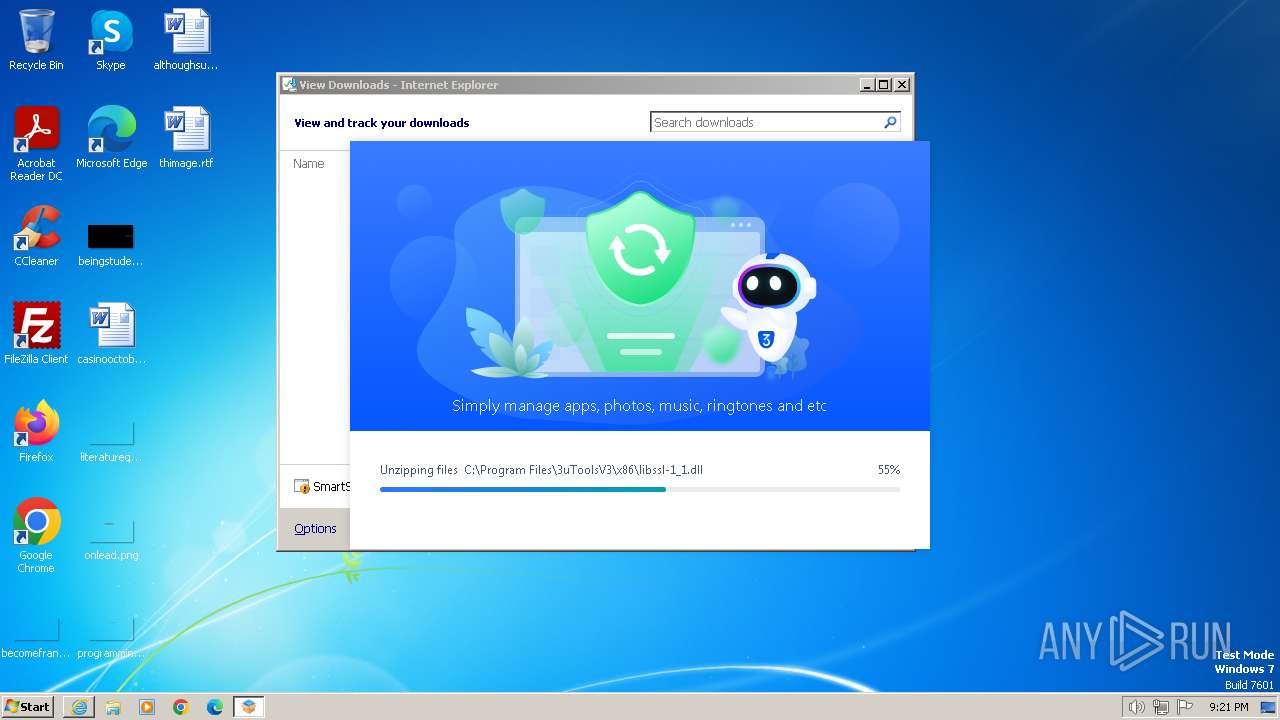Launch CCleaner desktop shortcut

[36, 236]
